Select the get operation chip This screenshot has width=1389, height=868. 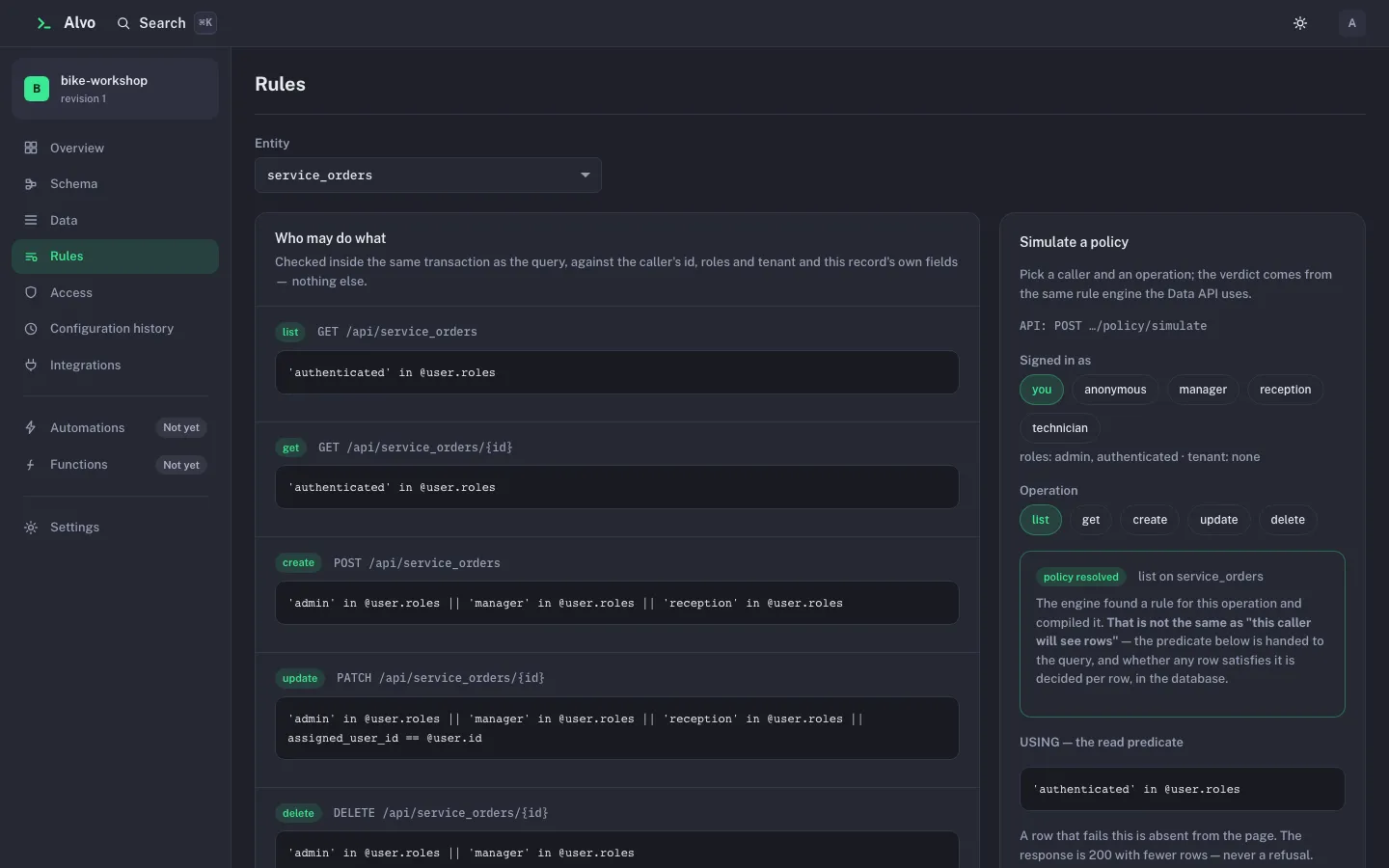(x=1091, y=520)
